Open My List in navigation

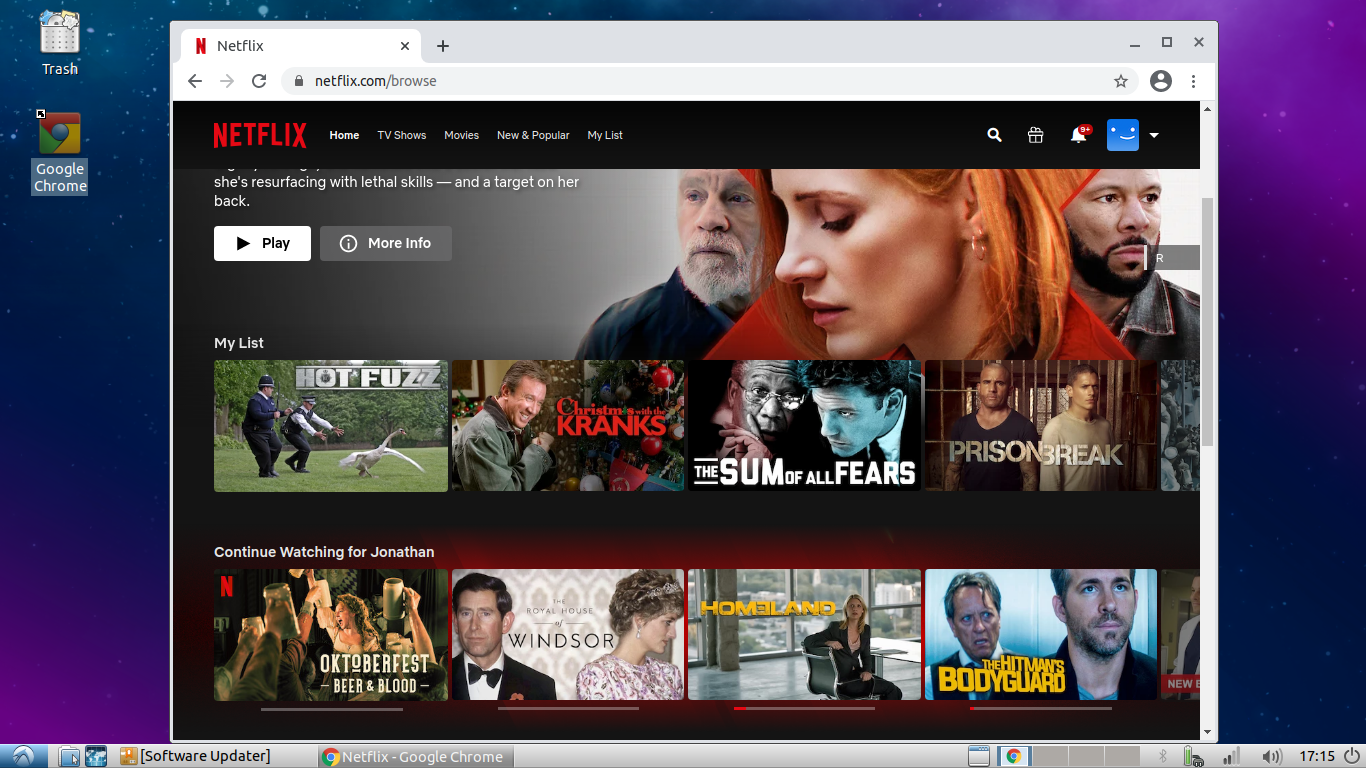(605, 135)
